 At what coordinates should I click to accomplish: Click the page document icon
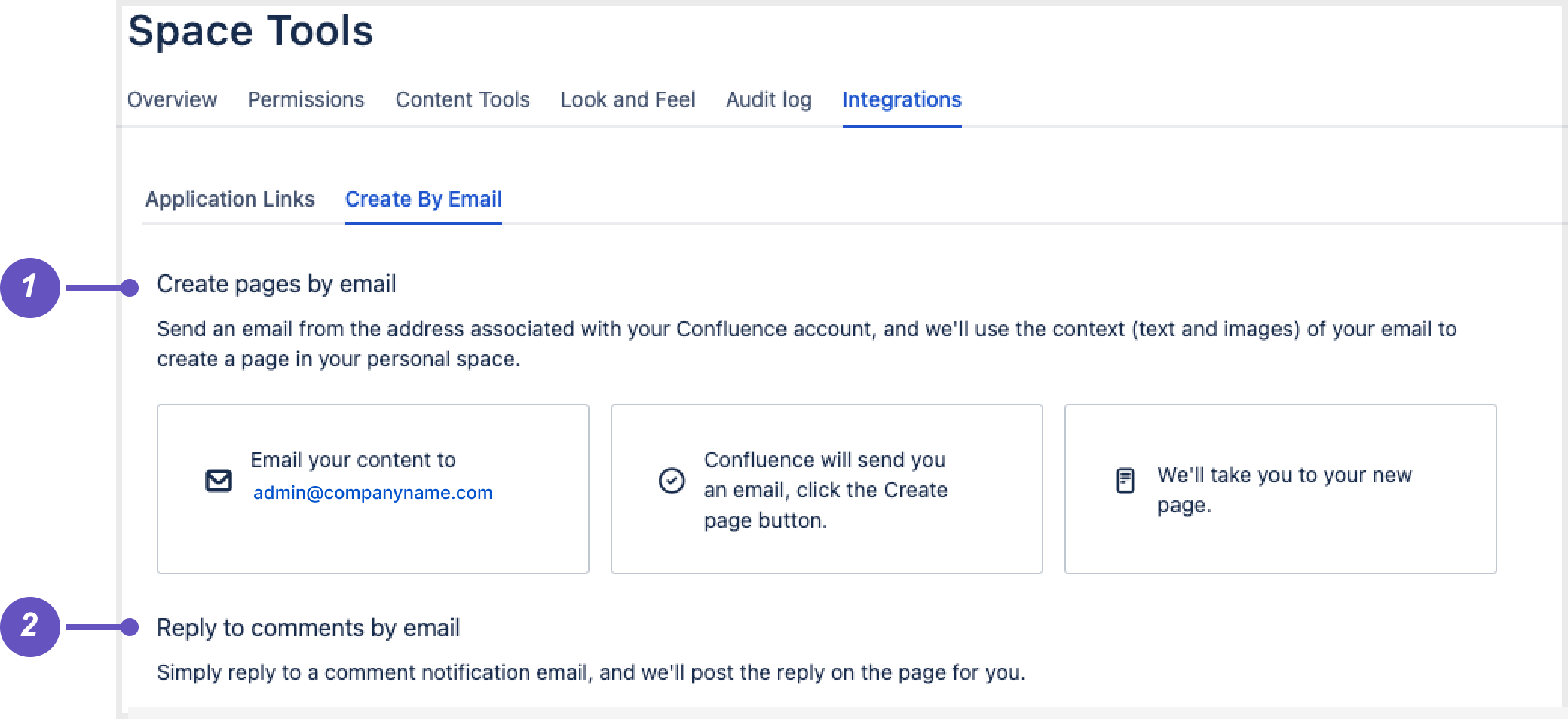click(x=1125, y=480)
